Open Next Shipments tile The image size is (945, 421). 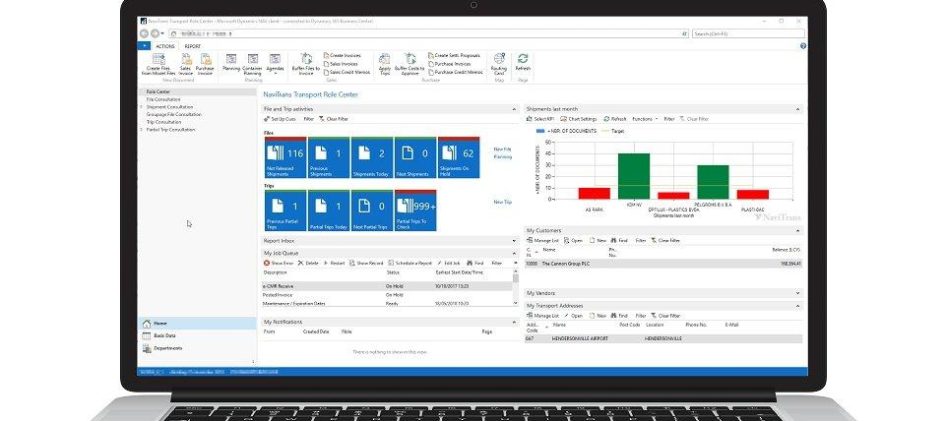[x=415, y=157]
